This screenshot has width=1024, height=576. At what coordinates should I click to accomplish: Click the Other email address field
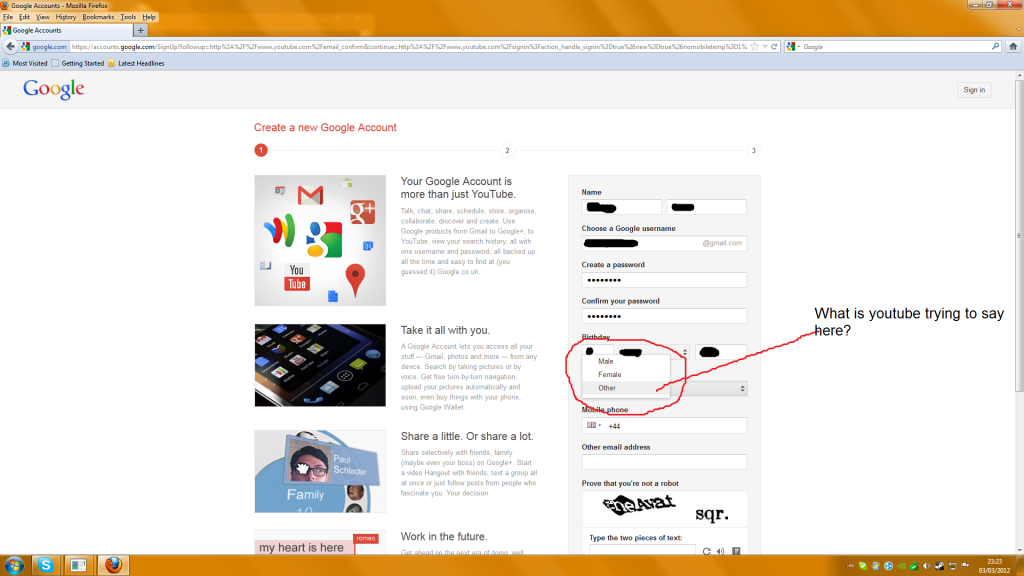pos(664,462)
